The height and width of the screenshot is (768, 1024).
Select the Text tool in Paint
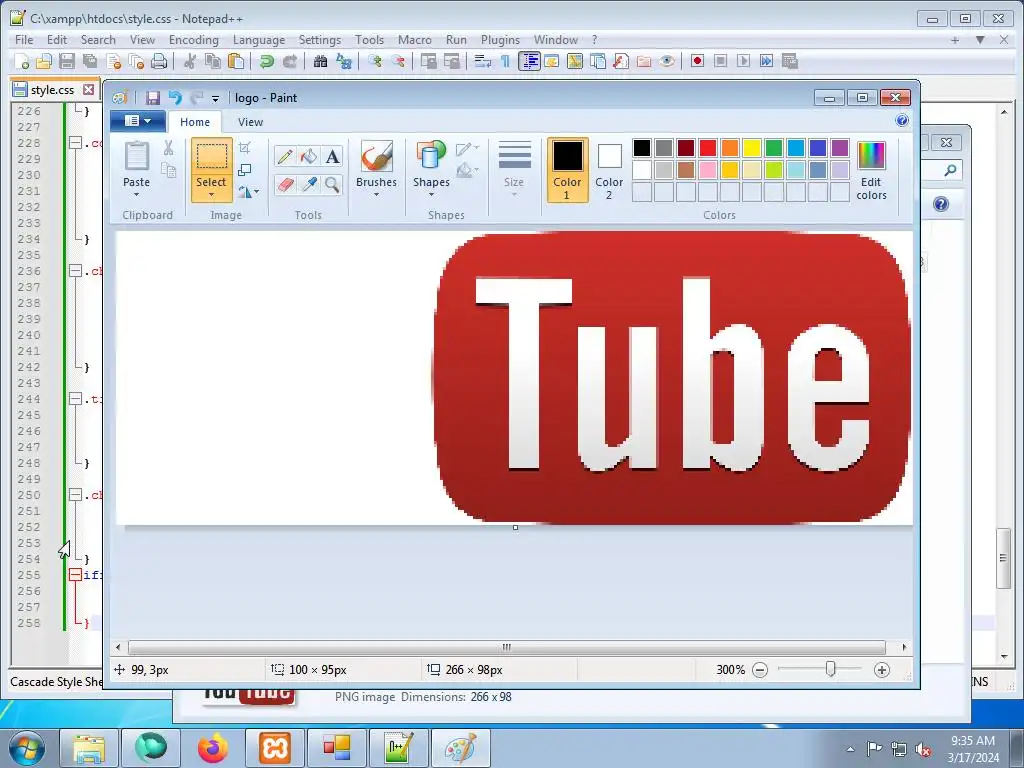tap(332, 157)
